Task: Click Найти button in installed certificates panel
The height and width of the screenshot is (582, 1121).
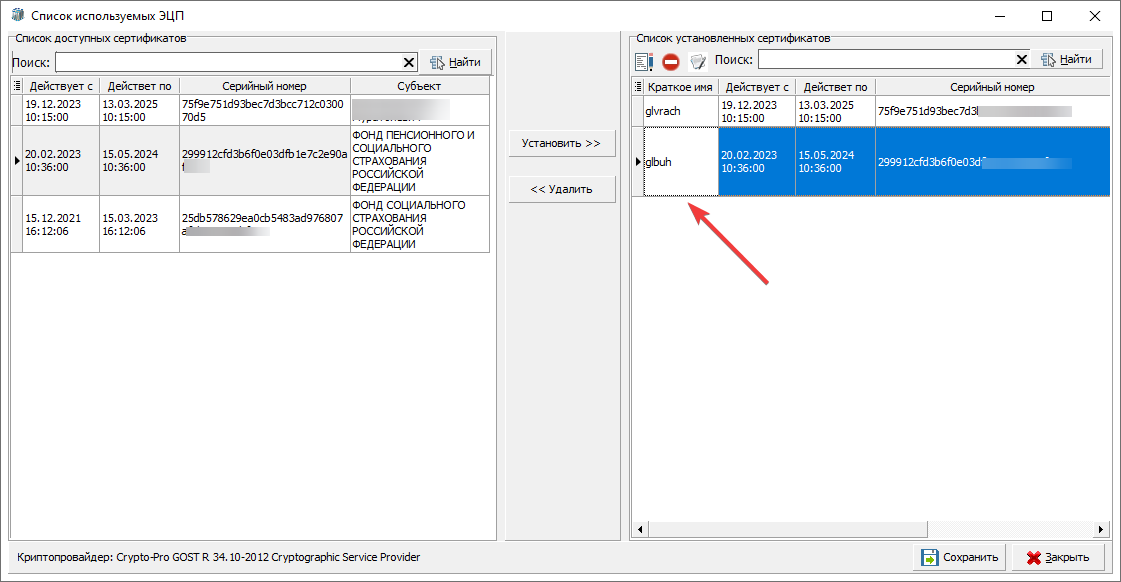Action: coord(1067,59)
